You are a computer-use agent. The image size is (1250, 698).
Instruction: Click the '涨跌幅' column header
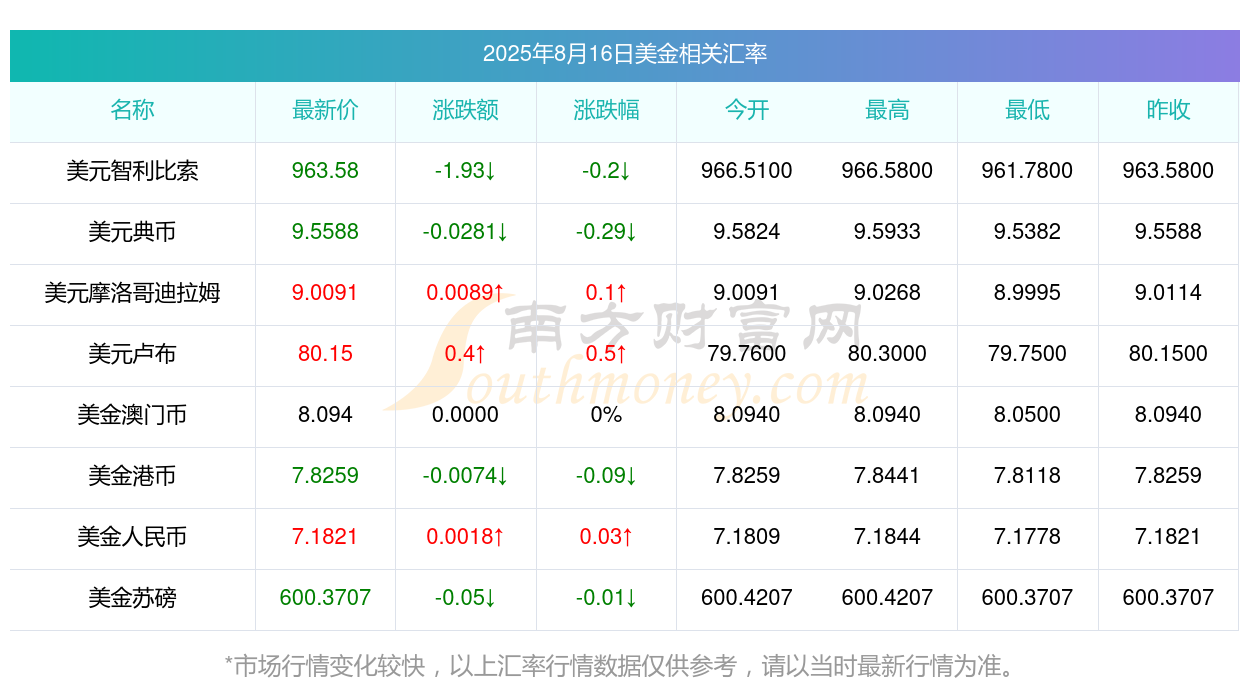(x=606, y=110)
